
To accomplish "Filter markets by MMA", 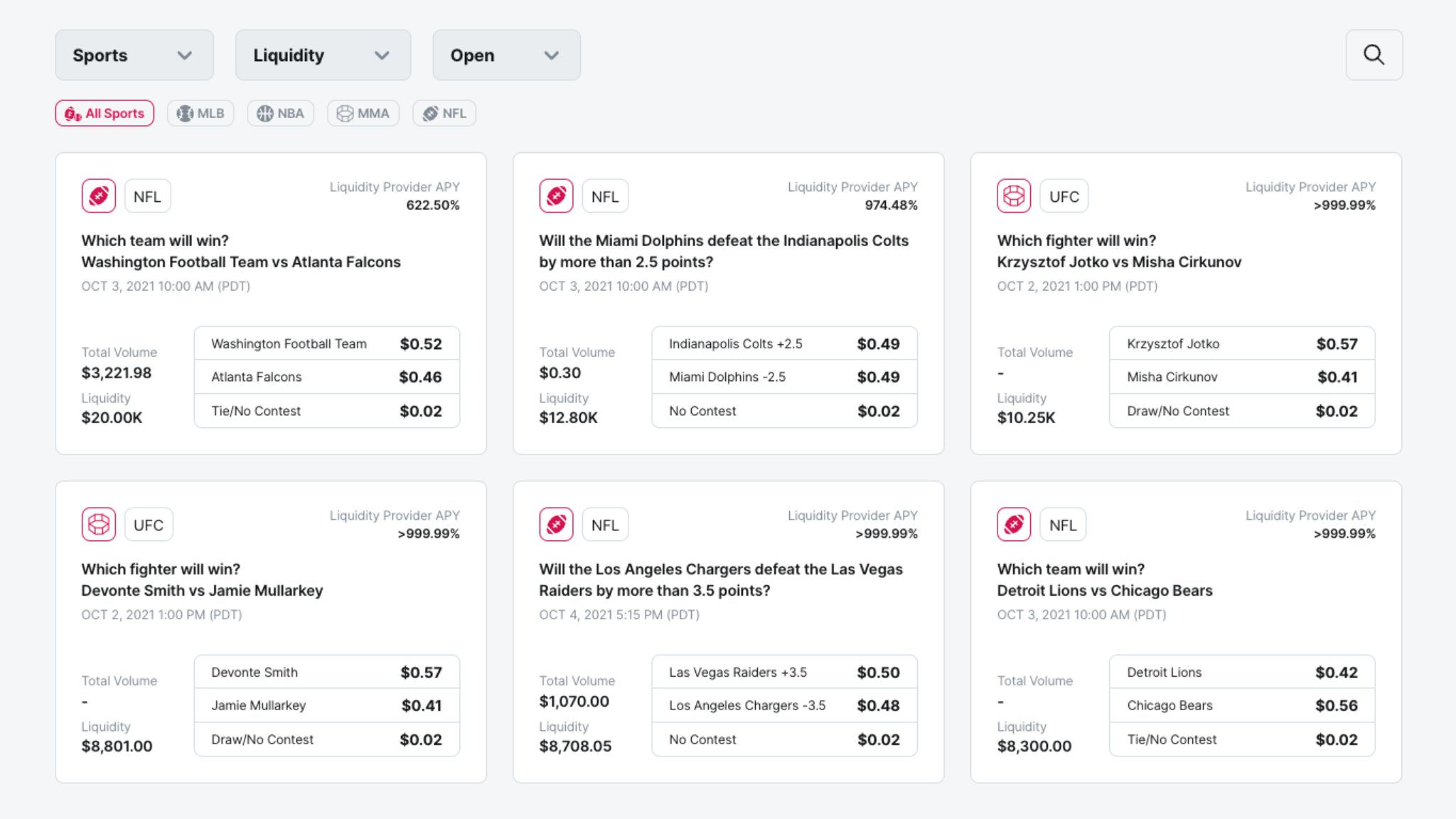I will [363, 113].
